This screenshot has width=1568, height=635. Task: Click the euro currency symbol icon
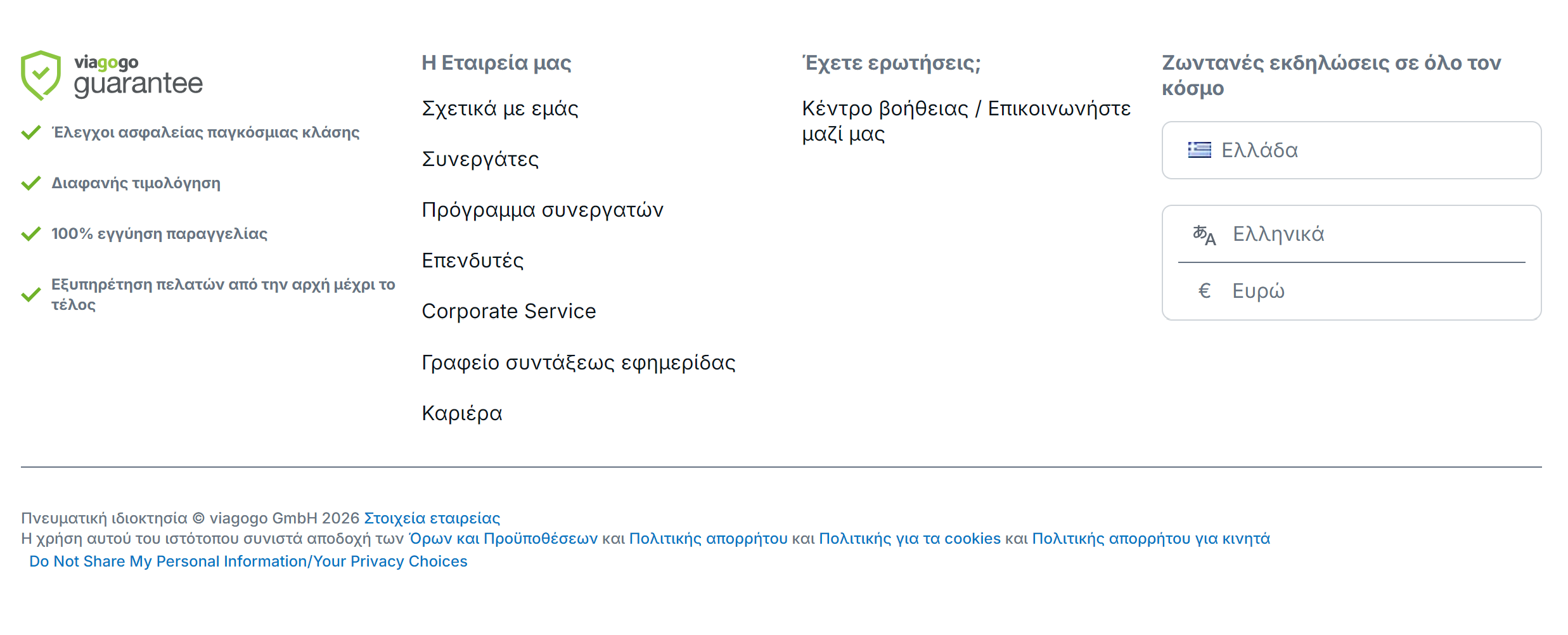[1204, 291]
